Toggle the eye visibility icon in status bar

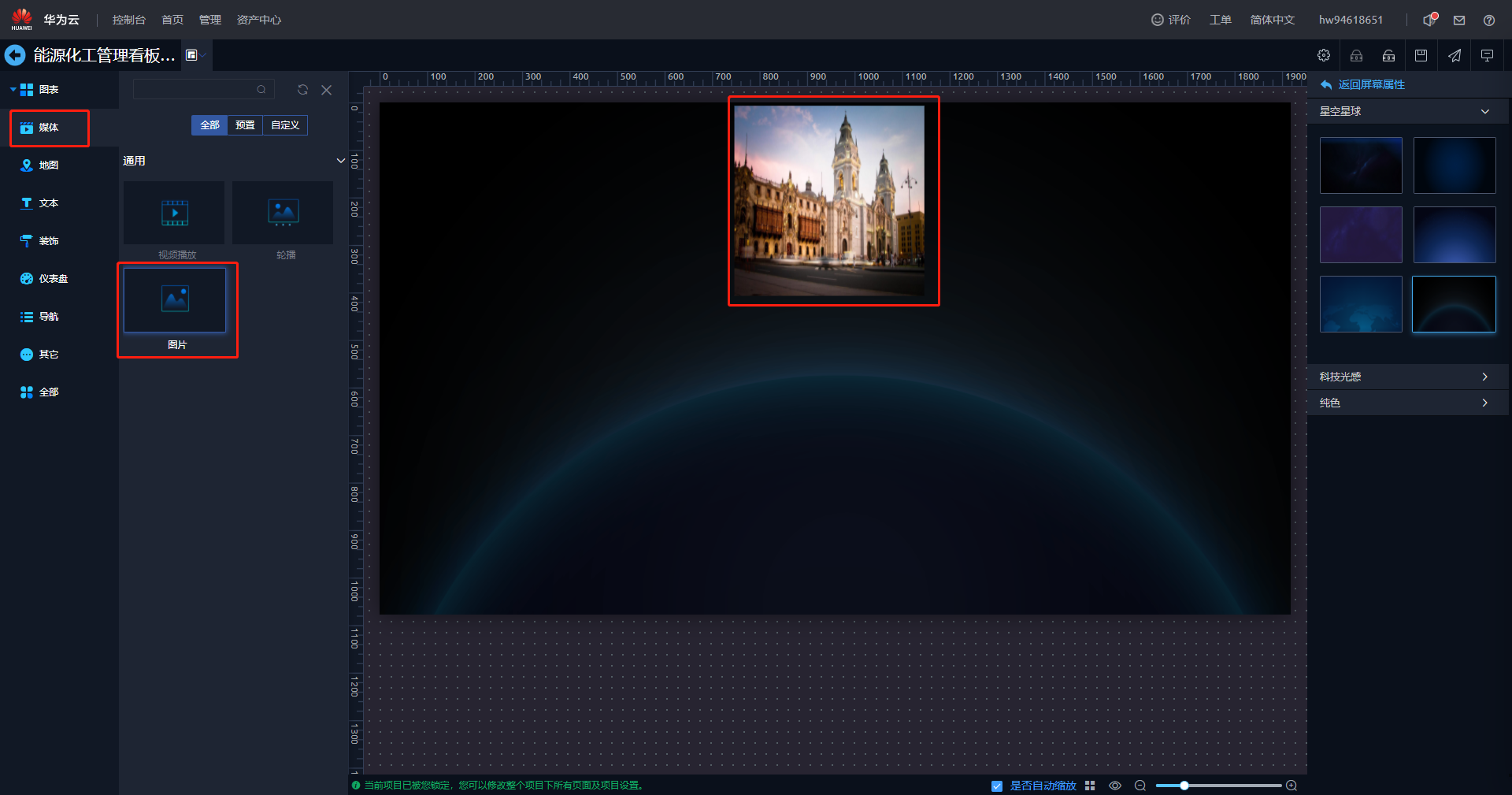pos(1115,786)
